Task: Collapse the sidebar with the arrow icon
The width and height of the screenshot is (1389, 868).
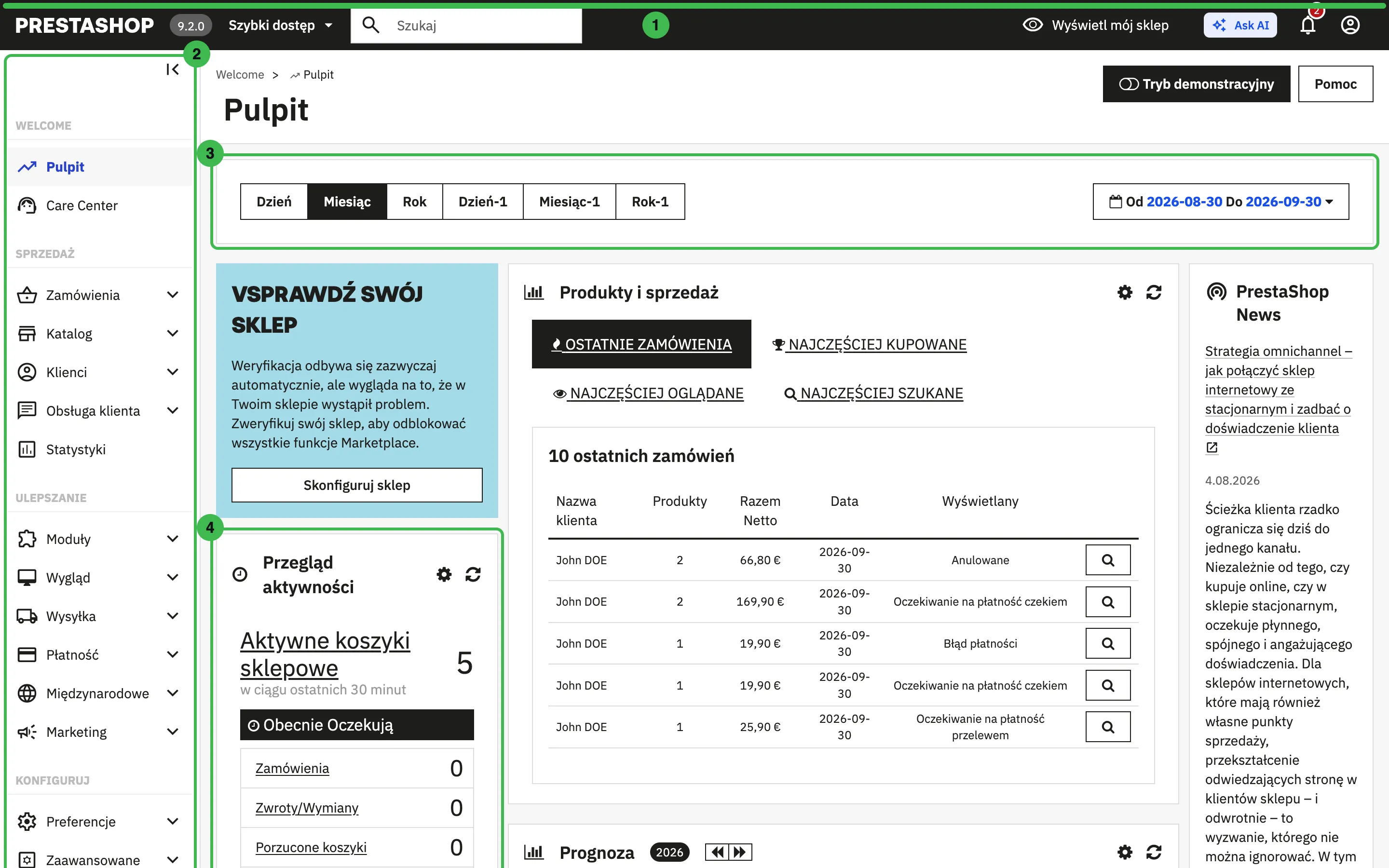Action: pos(172,69)
